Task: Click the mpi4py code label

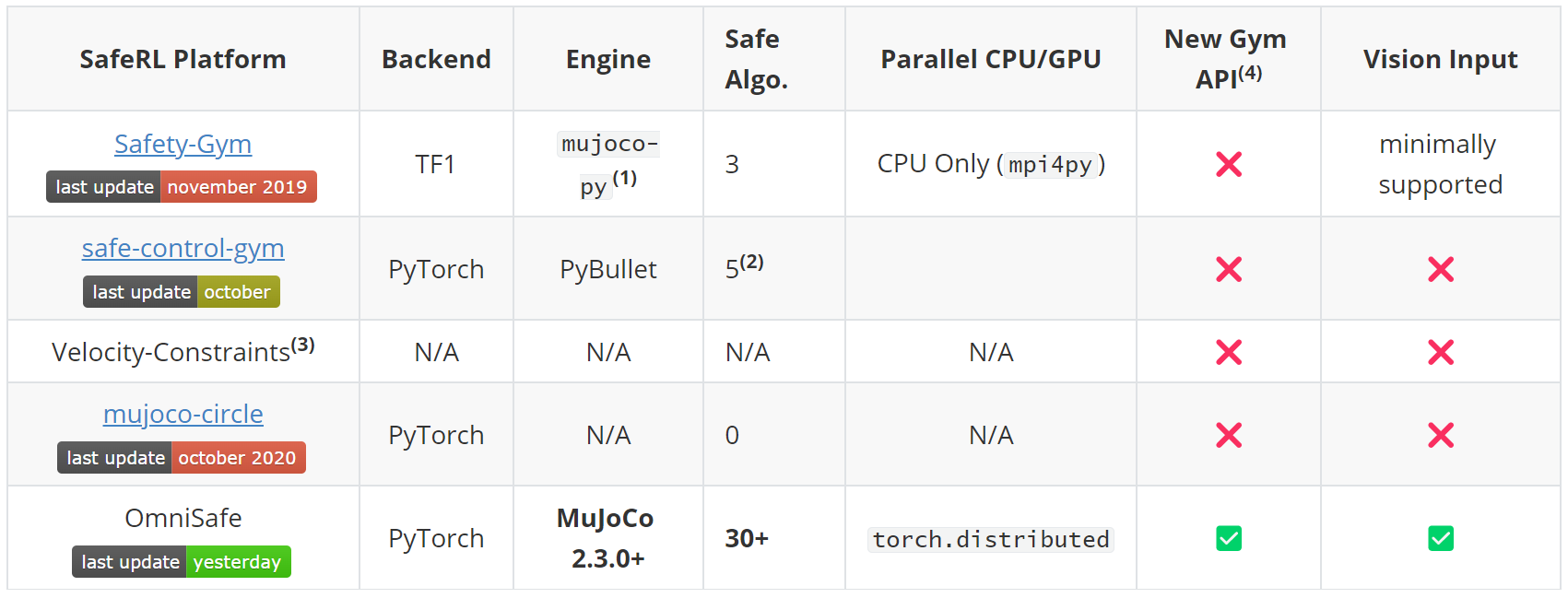Action: pos(1050,165)
